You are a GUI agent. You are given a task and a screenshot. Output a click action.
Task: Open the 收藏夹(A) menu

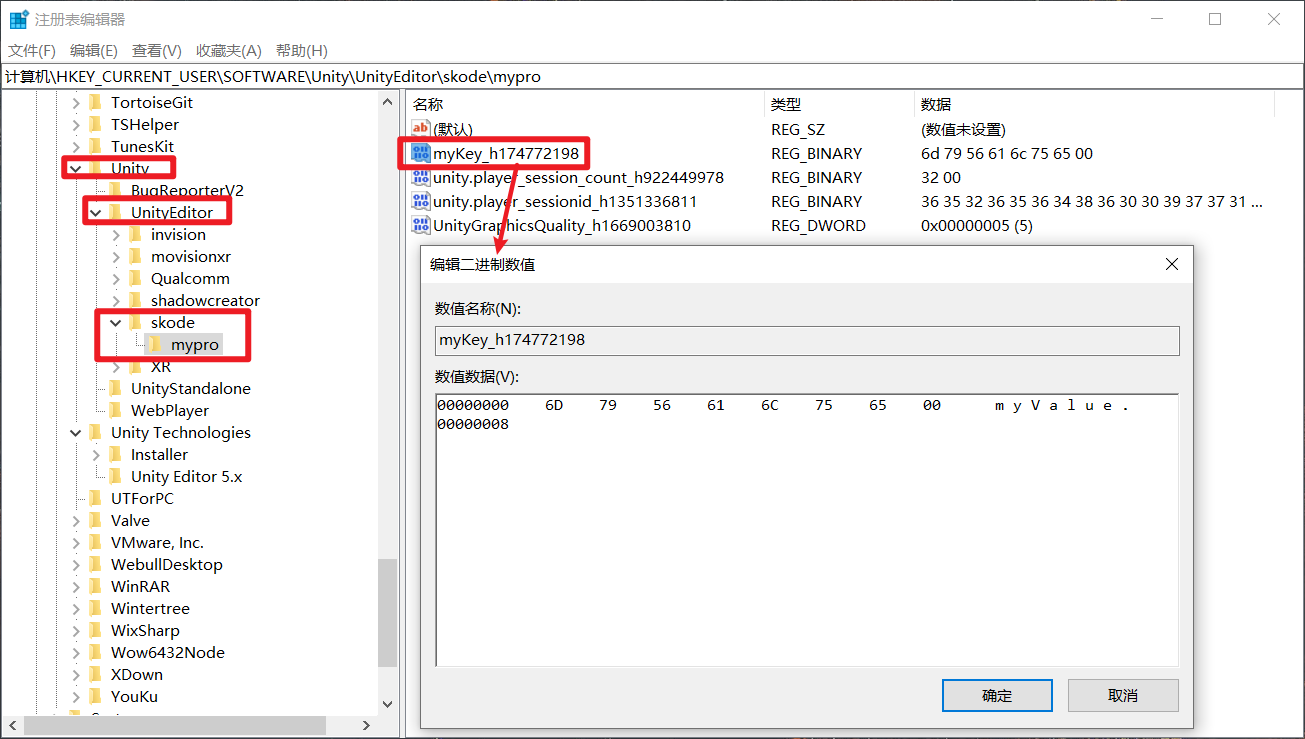click(228, 51)
